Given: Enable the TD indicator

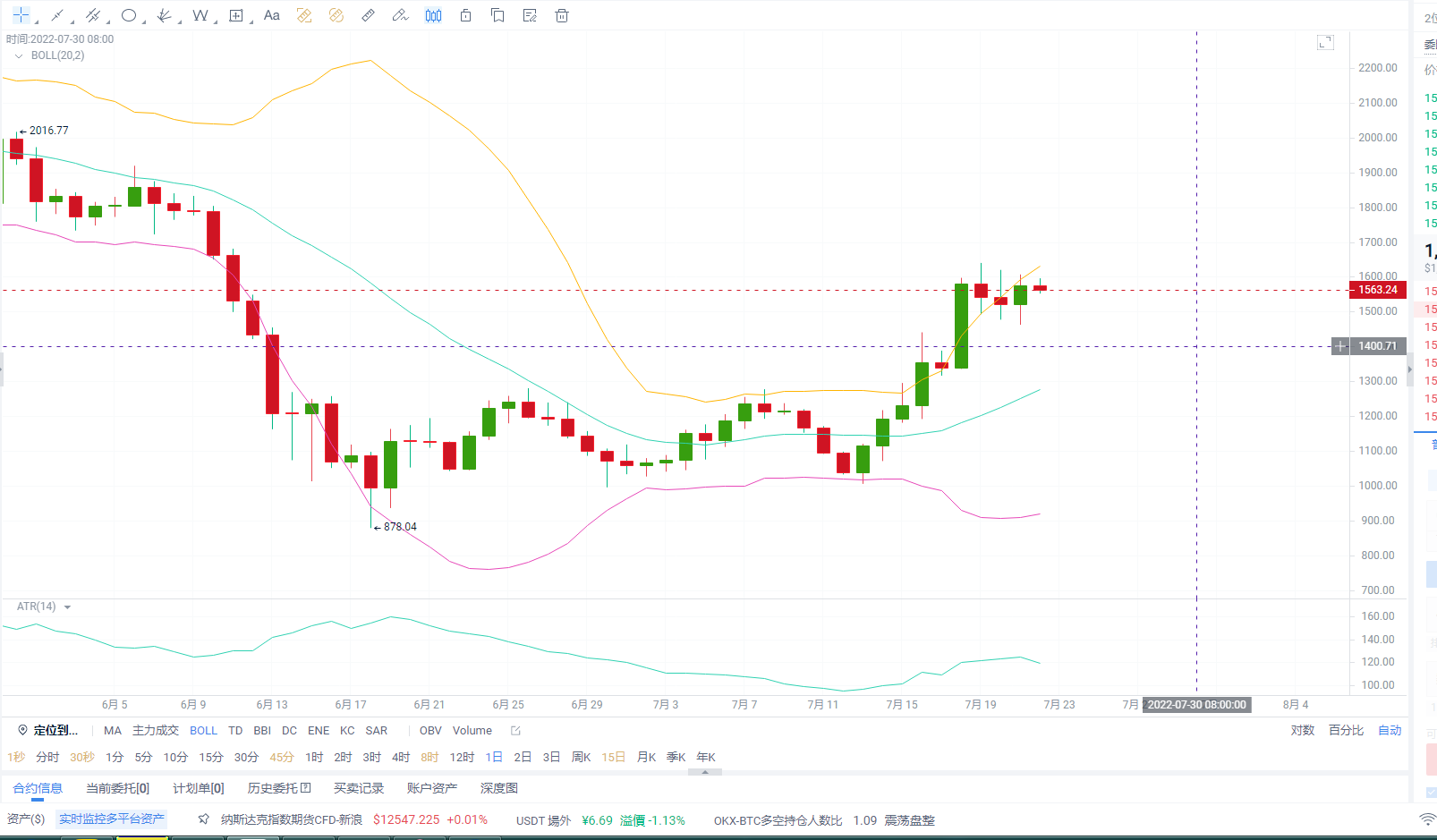Looking at the screenshot, I should pyautogui.click(x=235, y=730).
